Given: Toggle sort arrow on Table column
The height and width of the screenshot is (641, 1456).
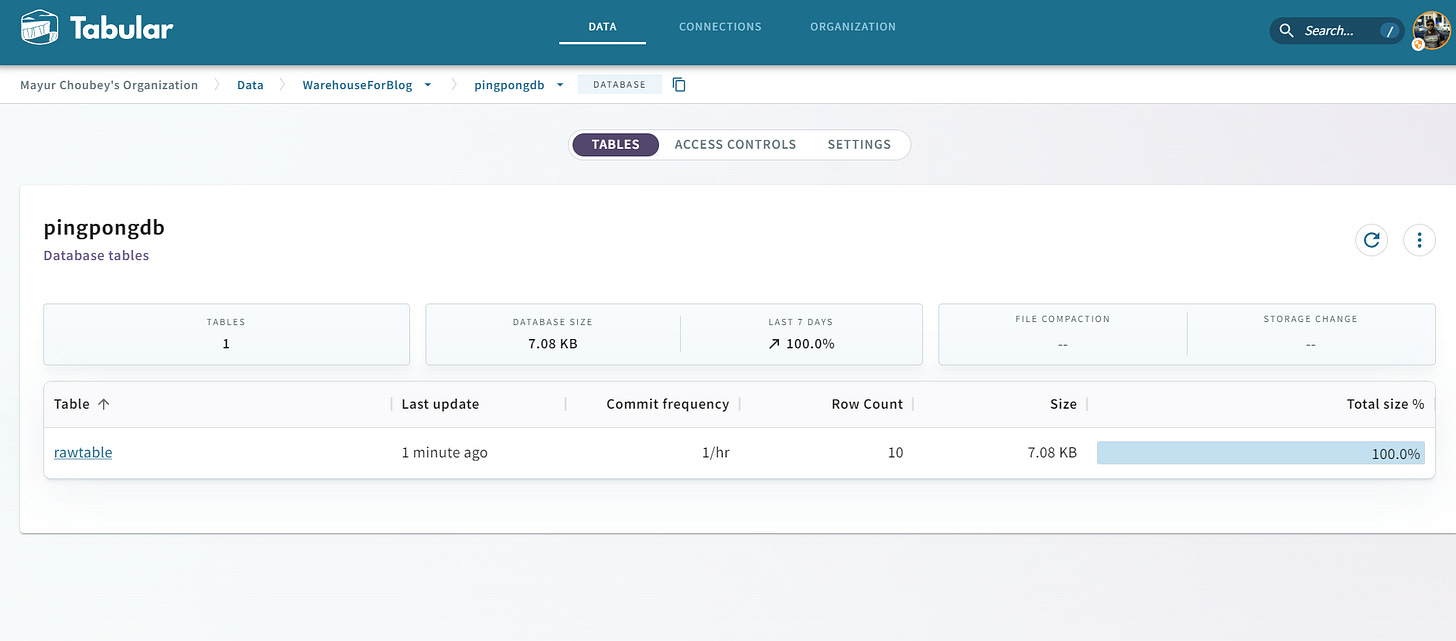Looking at the screenshot, I should [103, 404].
